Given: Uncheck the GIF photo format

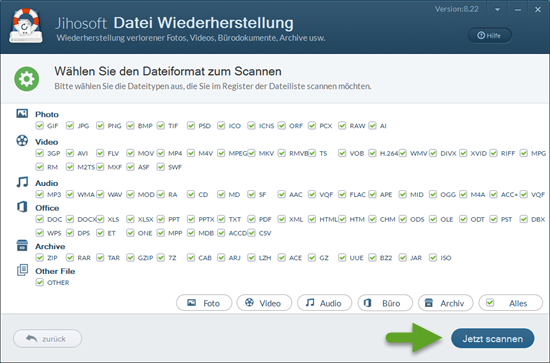Looking at the screenshot, I should click(x=40, y=126).
